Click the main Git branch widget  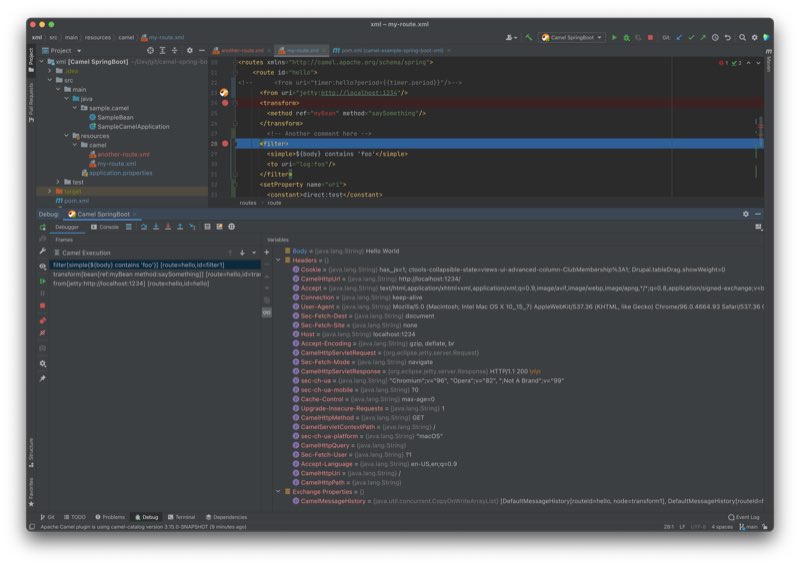pyautogui.click(x=748, y=527)
